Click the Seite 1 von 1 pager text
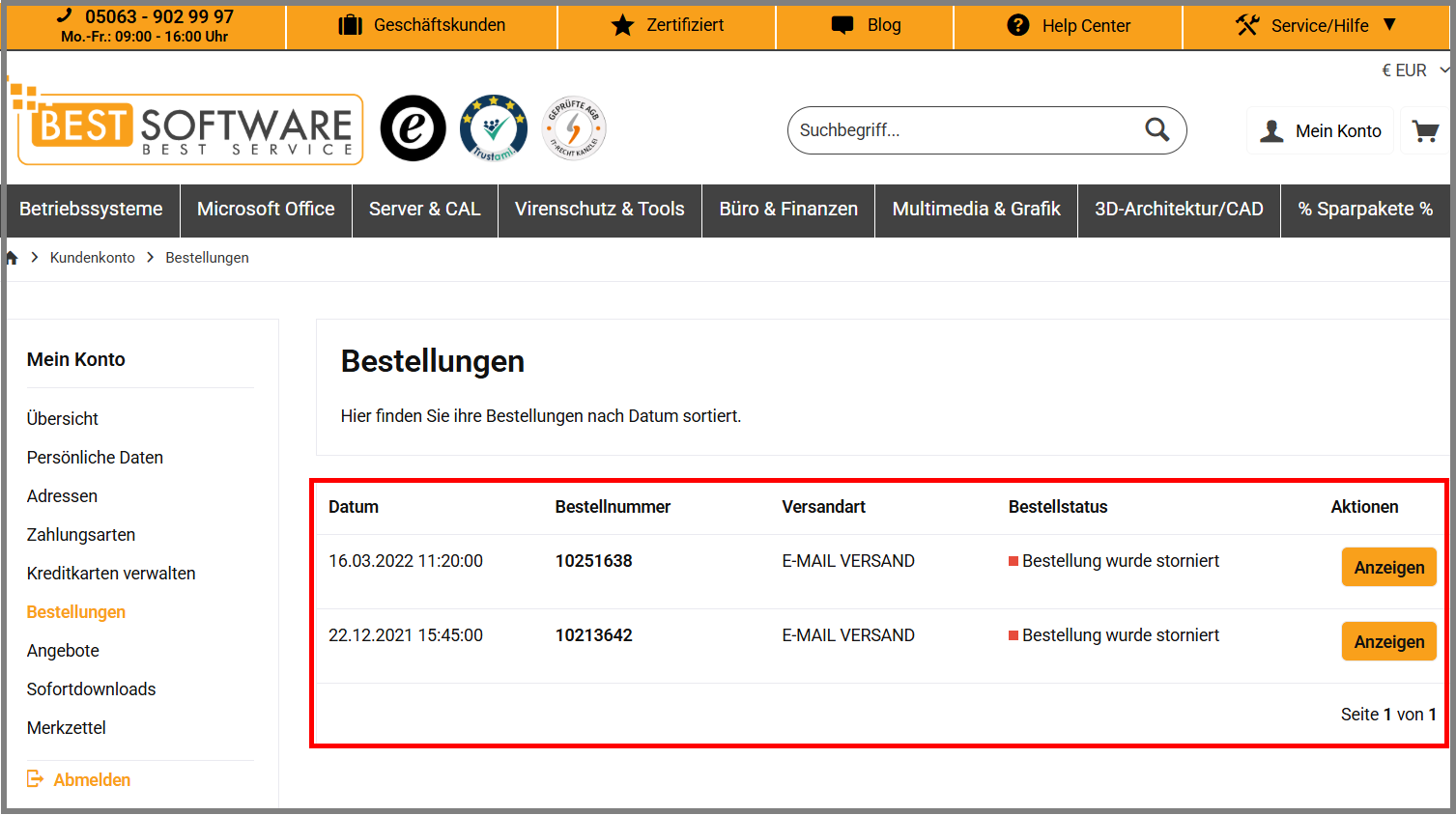 1388,715
